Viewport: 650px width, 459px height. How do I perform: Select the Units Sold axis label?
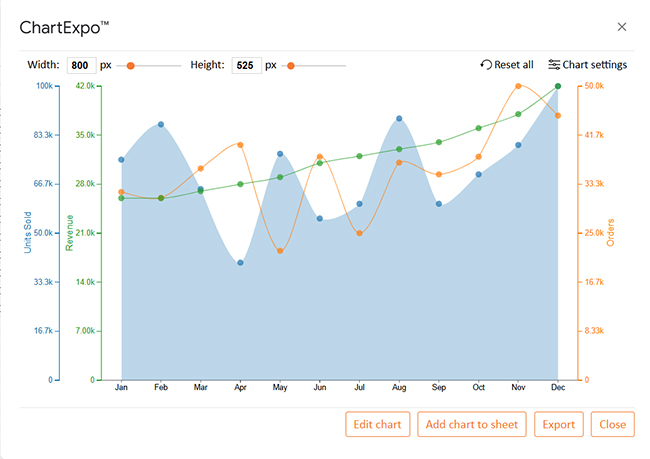[x=28, y=232]
